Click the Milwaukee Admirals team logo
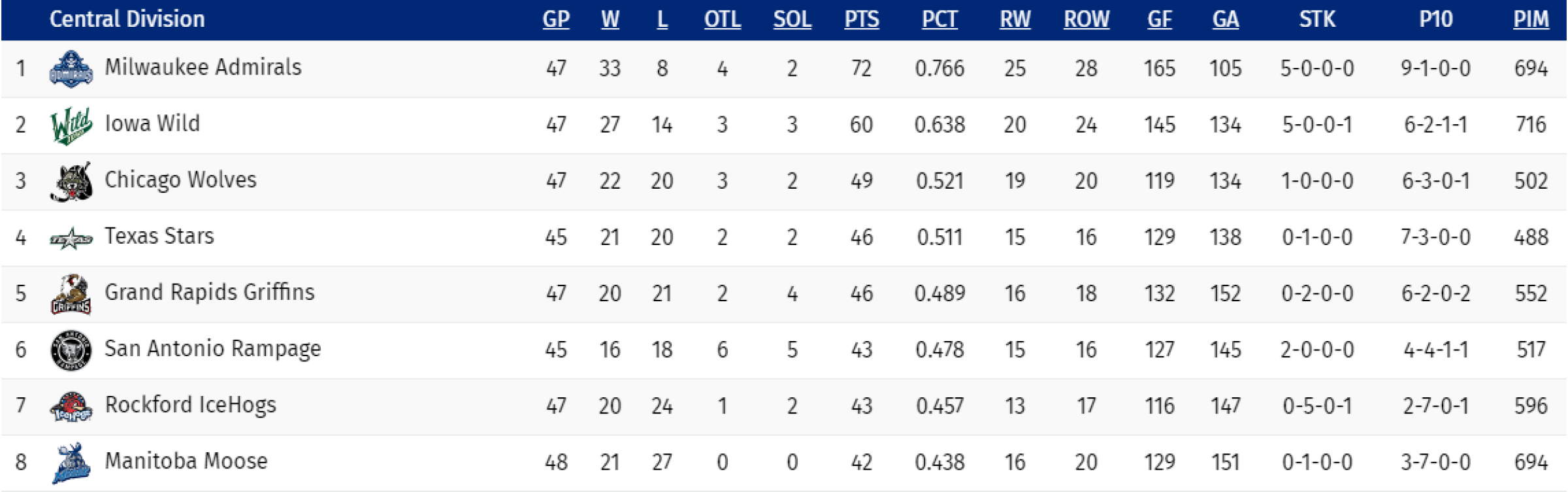 click(x=71, y=69)
